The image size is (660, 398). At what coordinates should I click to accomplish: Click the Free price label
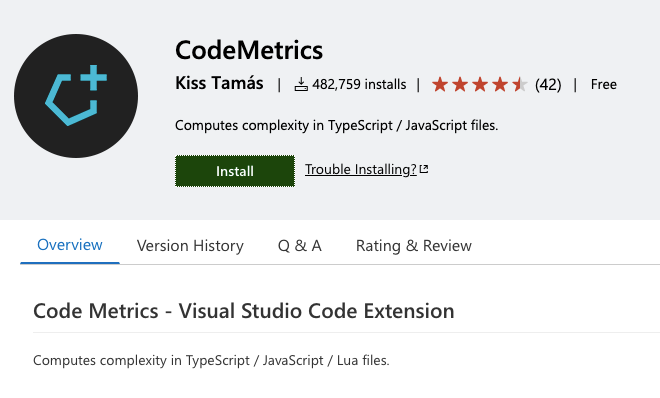tap(604, 84)
